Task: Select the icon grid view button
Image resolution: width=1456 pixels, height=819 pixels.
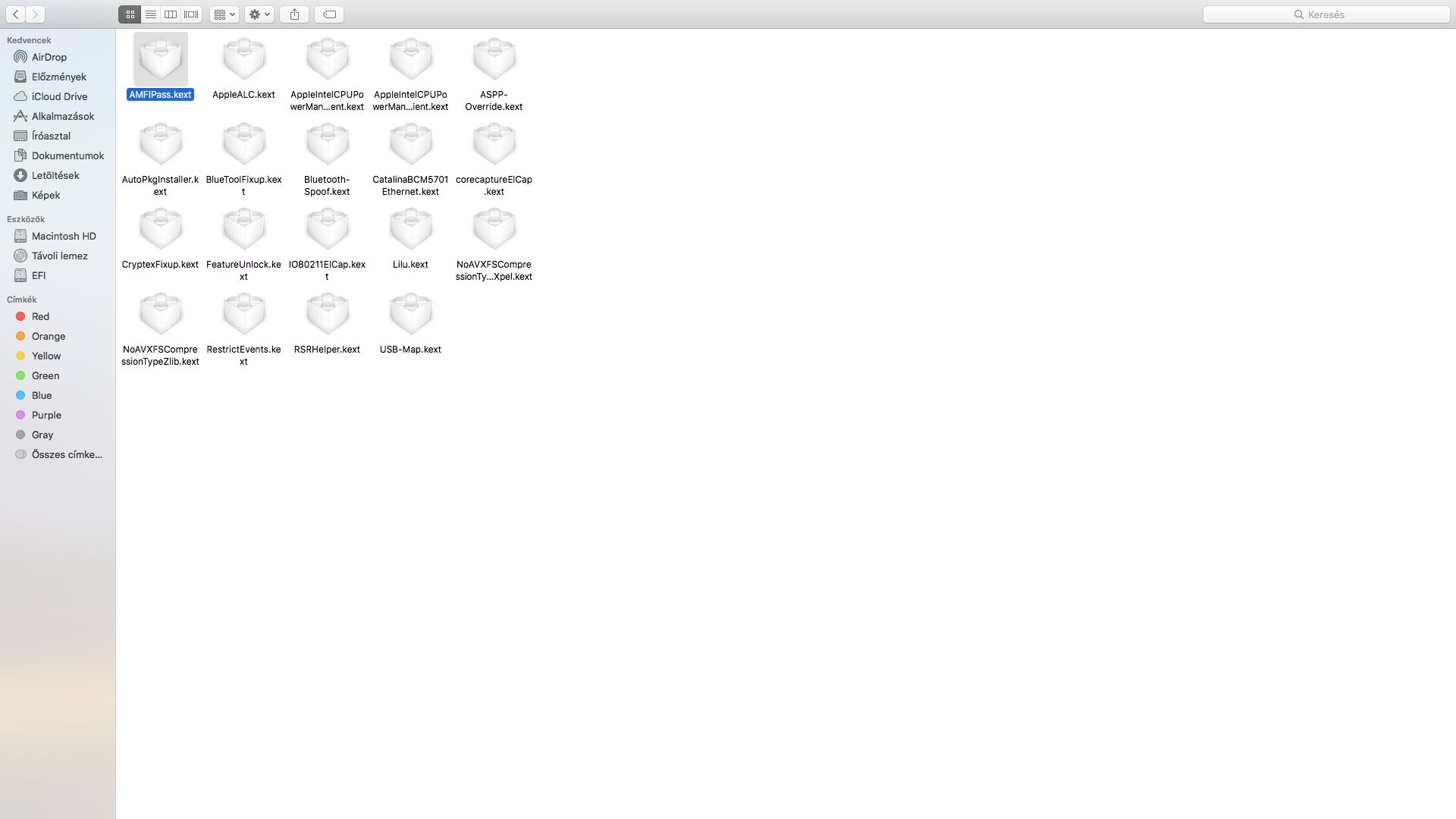Action: [x=130, y=14]
